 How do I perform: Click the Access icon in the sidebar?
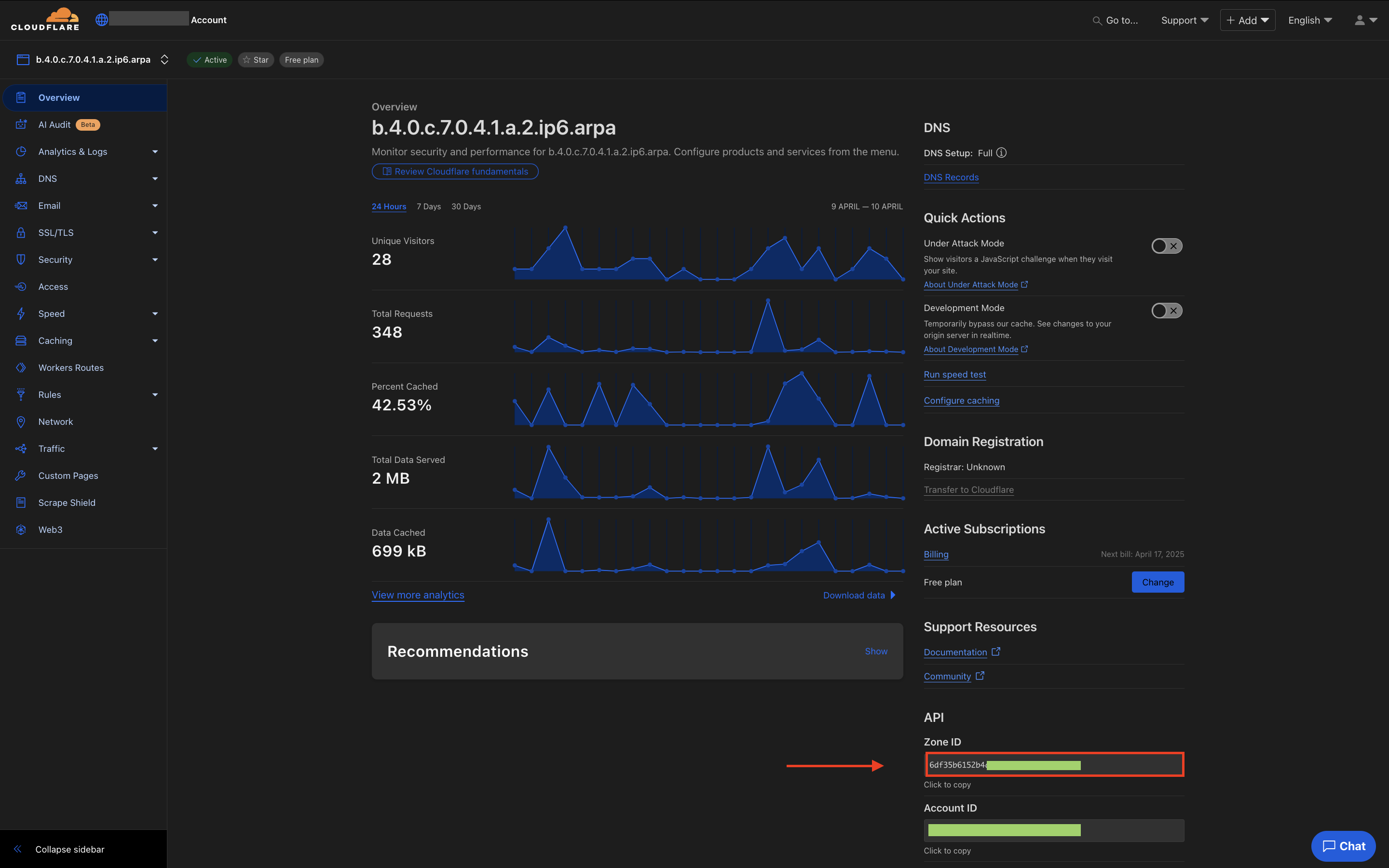[x=21, y=286]
